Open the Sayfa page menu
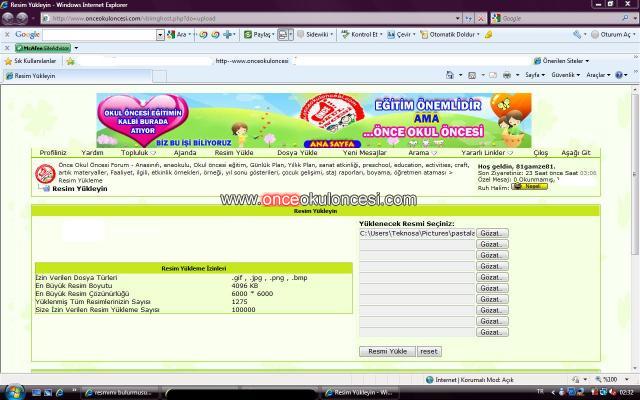640x400 pixels. [x=535, y=75]
